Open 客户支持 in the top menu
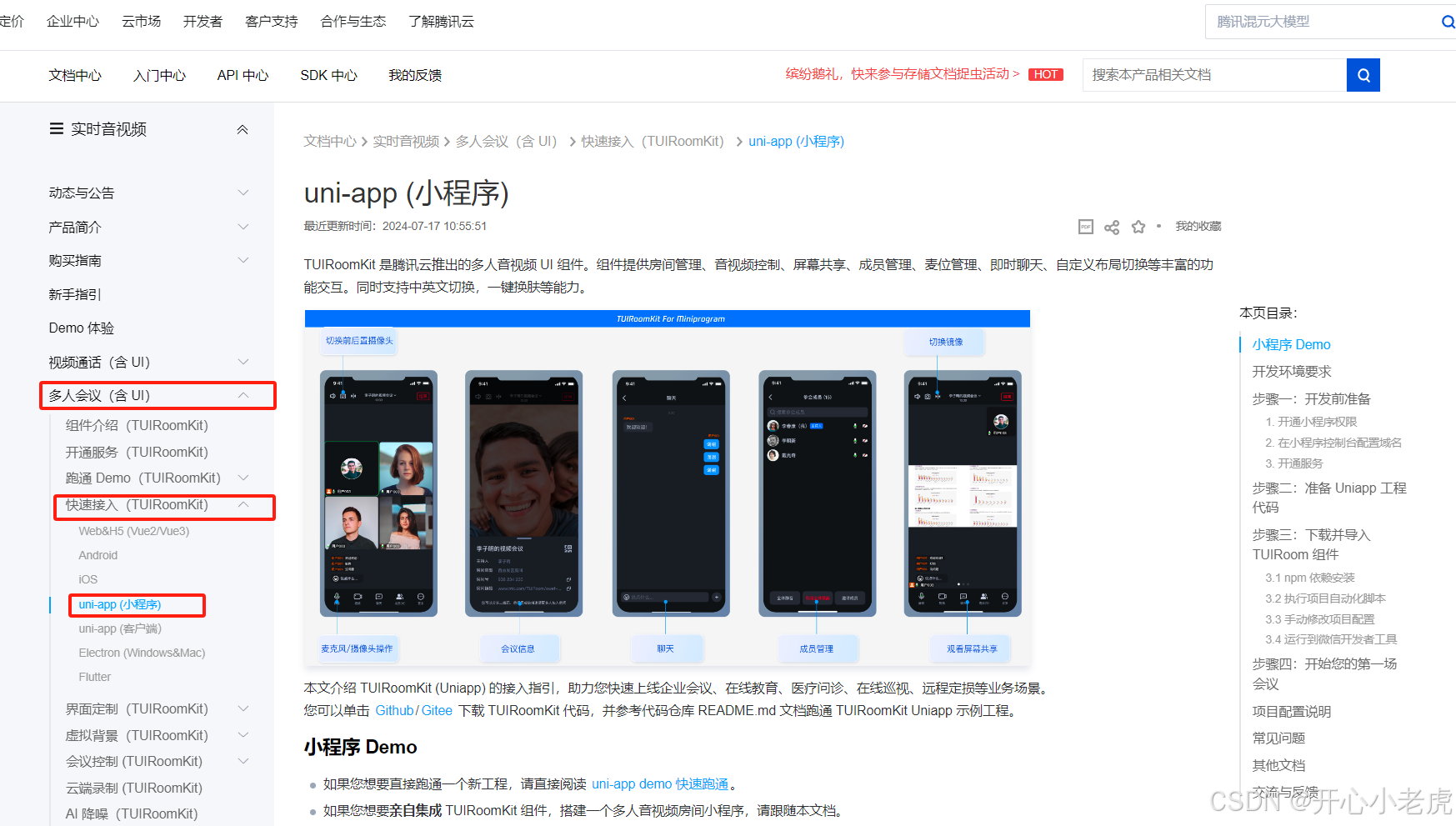This screenshot has height=826, width=1456. tap(271, 22)
